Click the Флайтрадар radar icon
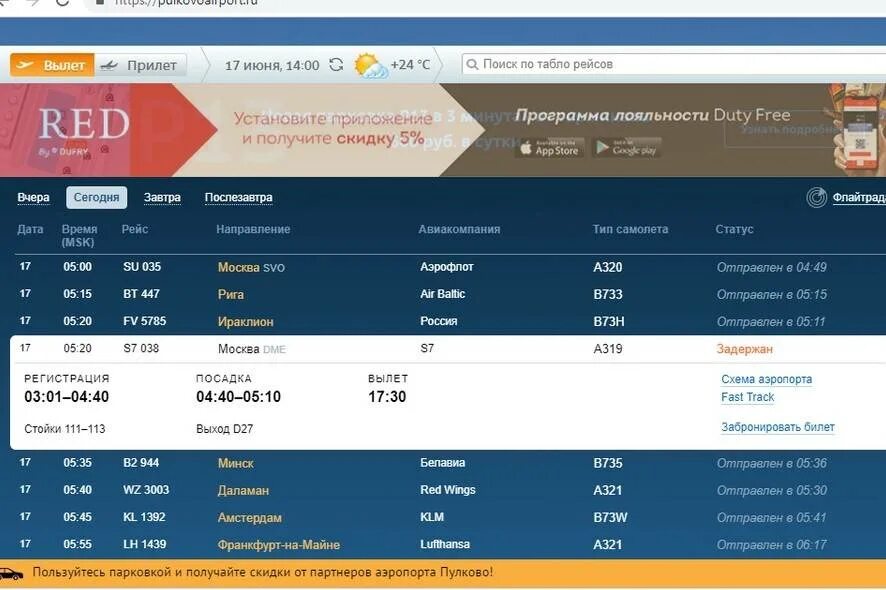Image resolution: width=886 pixels, height=590 pixels. click(x=816, y=197)
